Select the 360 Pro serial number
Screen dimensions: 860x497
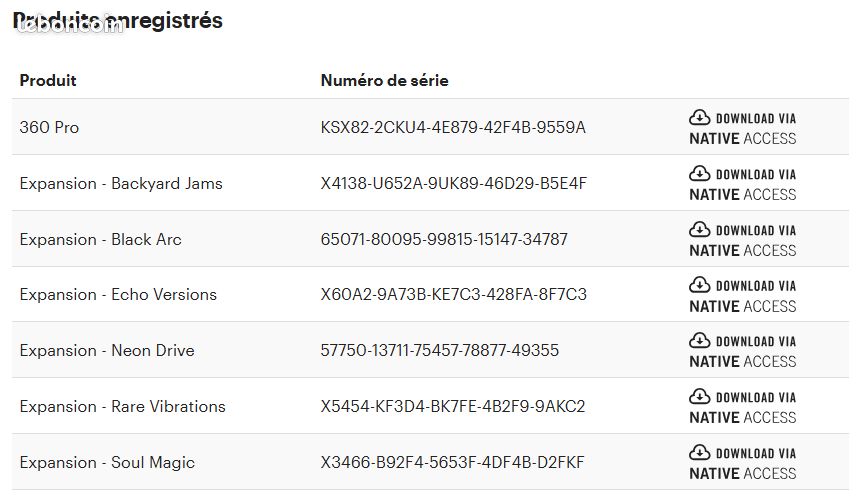click(453, 127)
